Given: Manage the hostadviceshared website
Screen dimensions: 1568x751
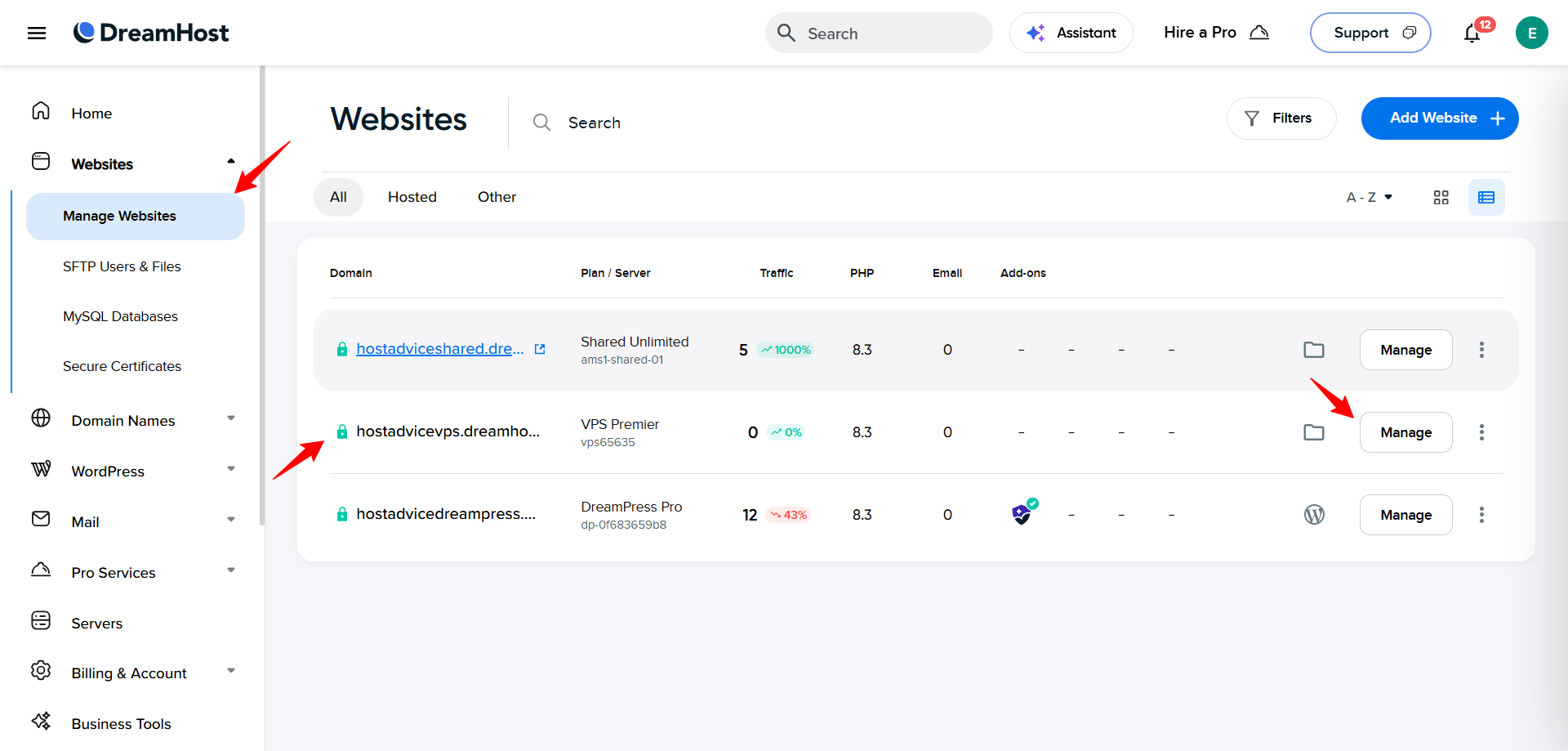Looking at the screenshot, I should 1406,350.
